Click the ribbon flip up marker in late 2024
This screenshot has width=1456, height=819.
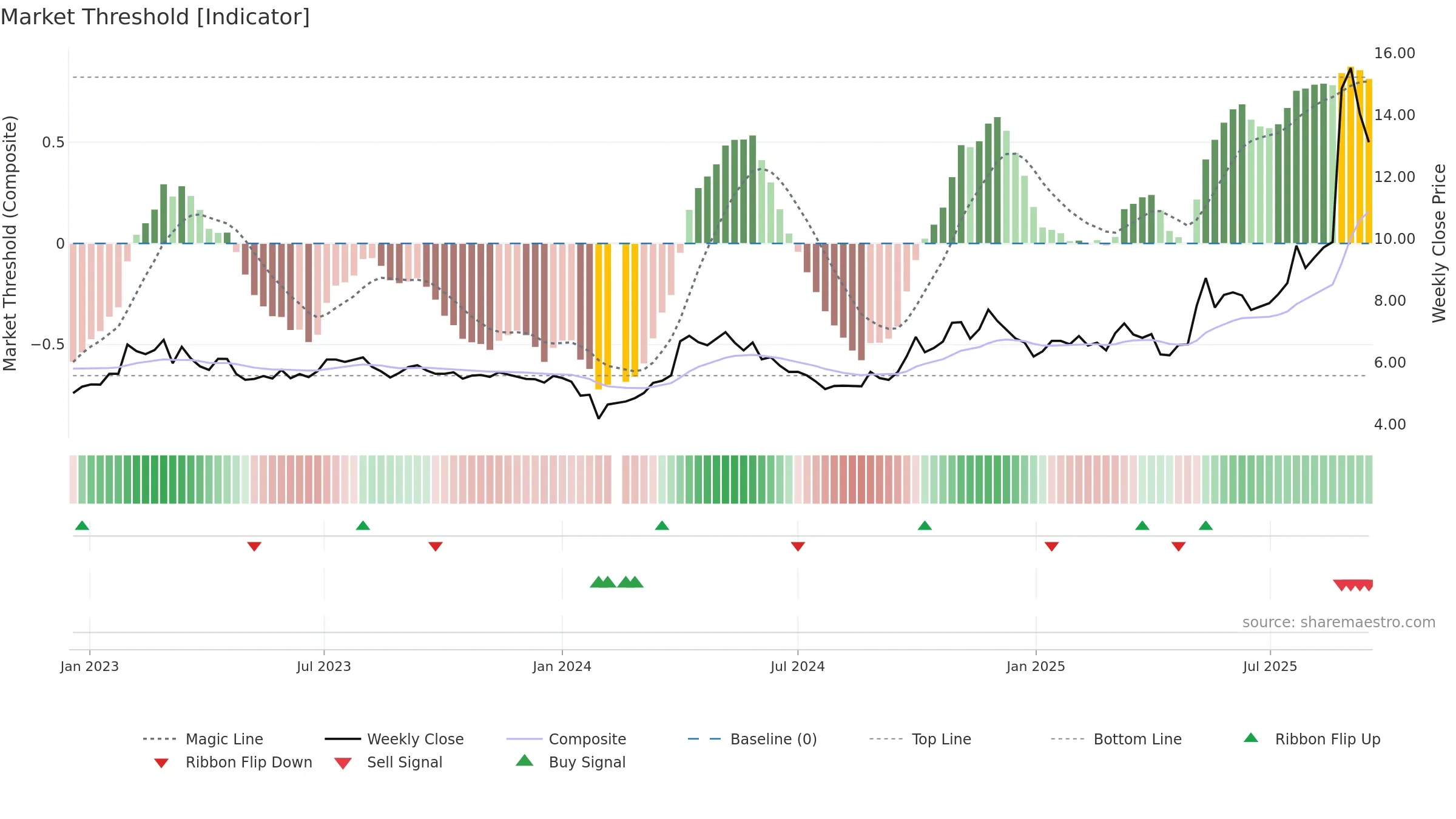[x=925, y=525]
